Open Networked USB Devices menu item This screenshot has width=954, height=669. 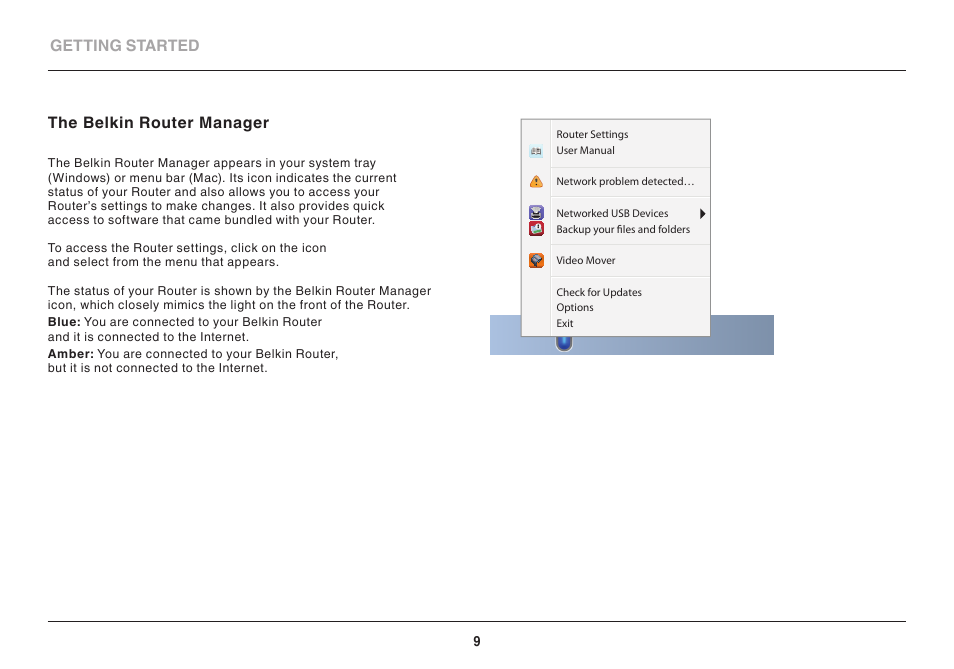pyautogui.click(x=612, y=213)
